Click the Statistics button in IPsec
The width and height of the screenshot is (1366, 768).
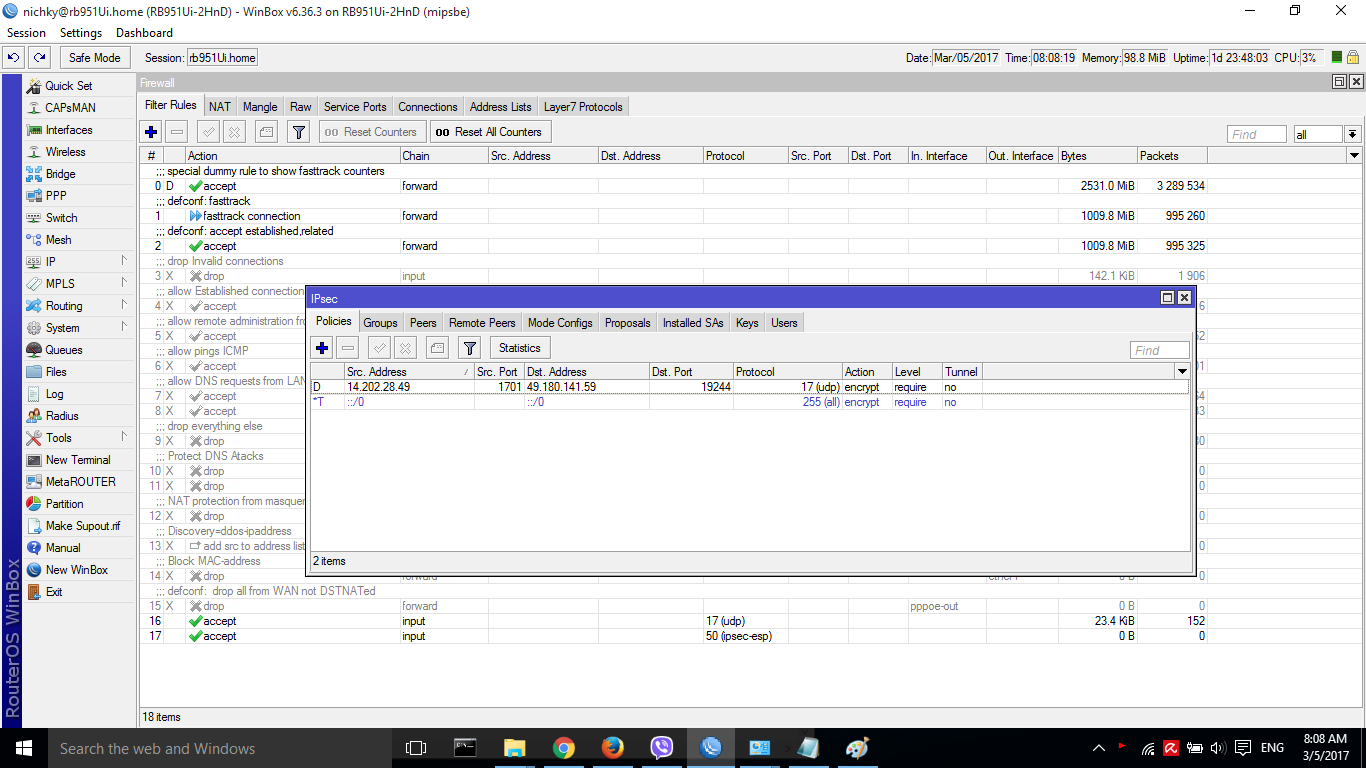pos(519,348)
